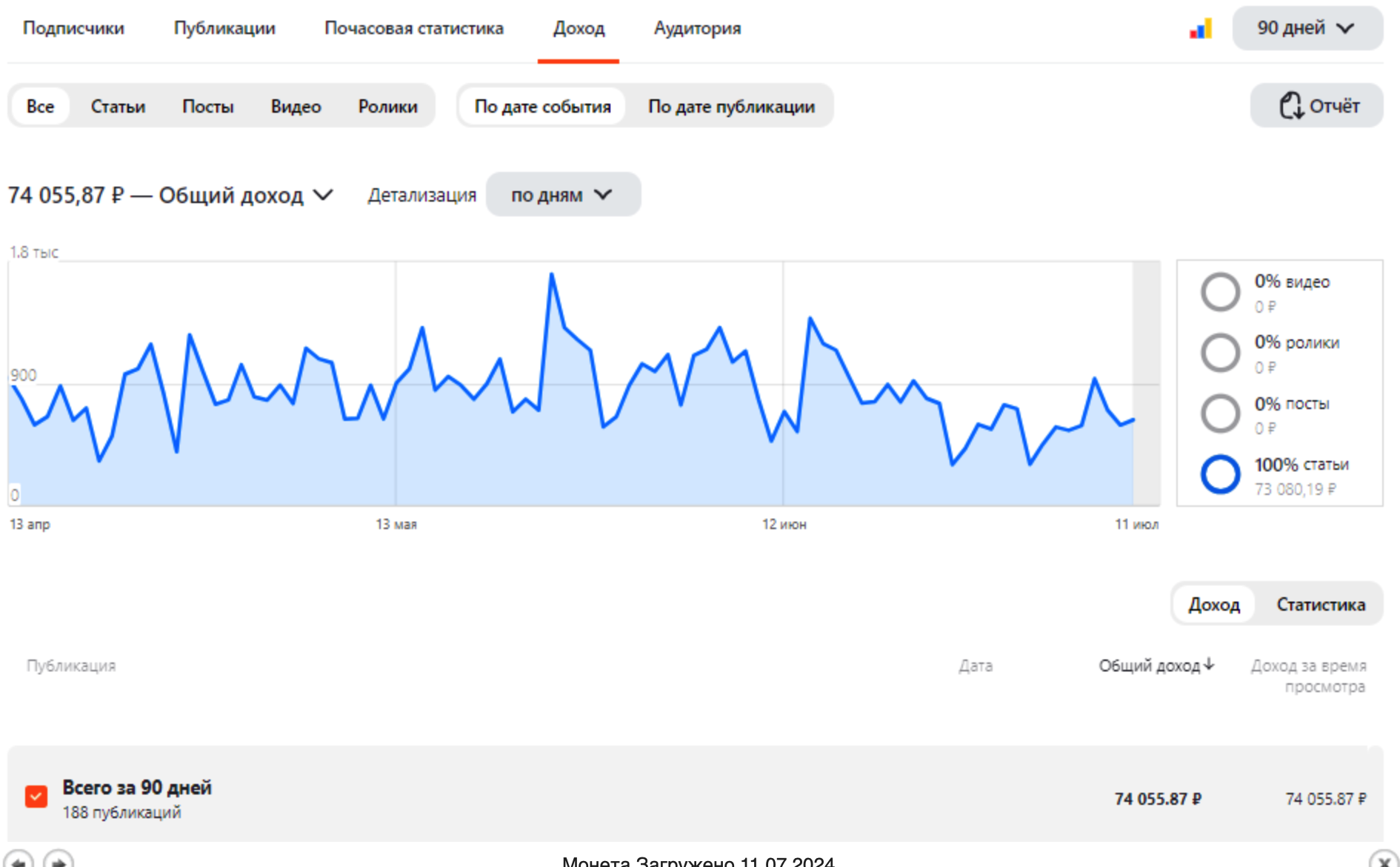The height and width of the screenshot is (867, 1400).
Task: Filter by Статьи
Action: click(118, 106)
